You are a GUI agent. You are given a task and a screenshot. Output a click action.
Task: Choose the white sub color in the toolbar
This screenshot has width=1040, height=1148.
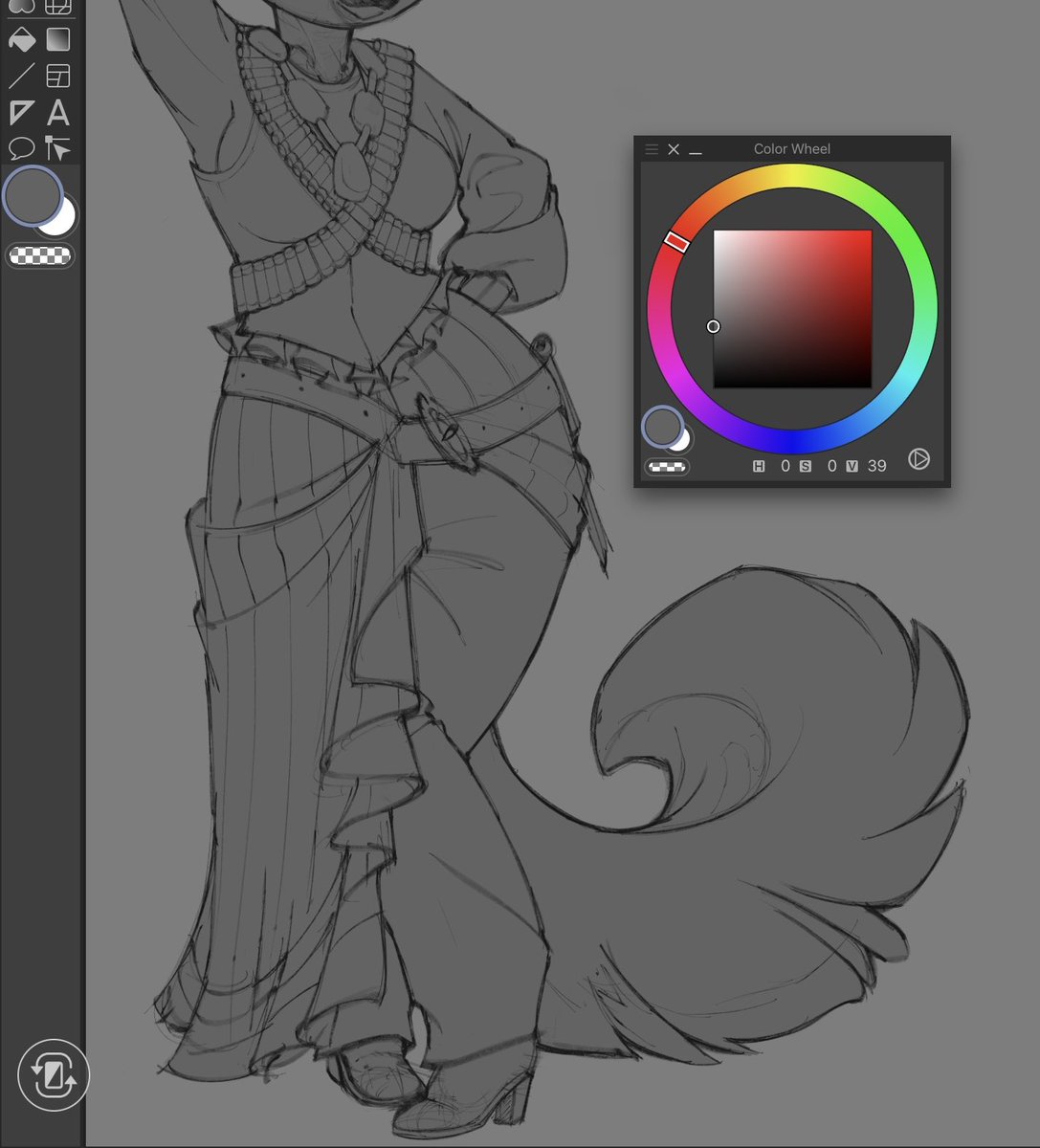click(x=63, y=220)
